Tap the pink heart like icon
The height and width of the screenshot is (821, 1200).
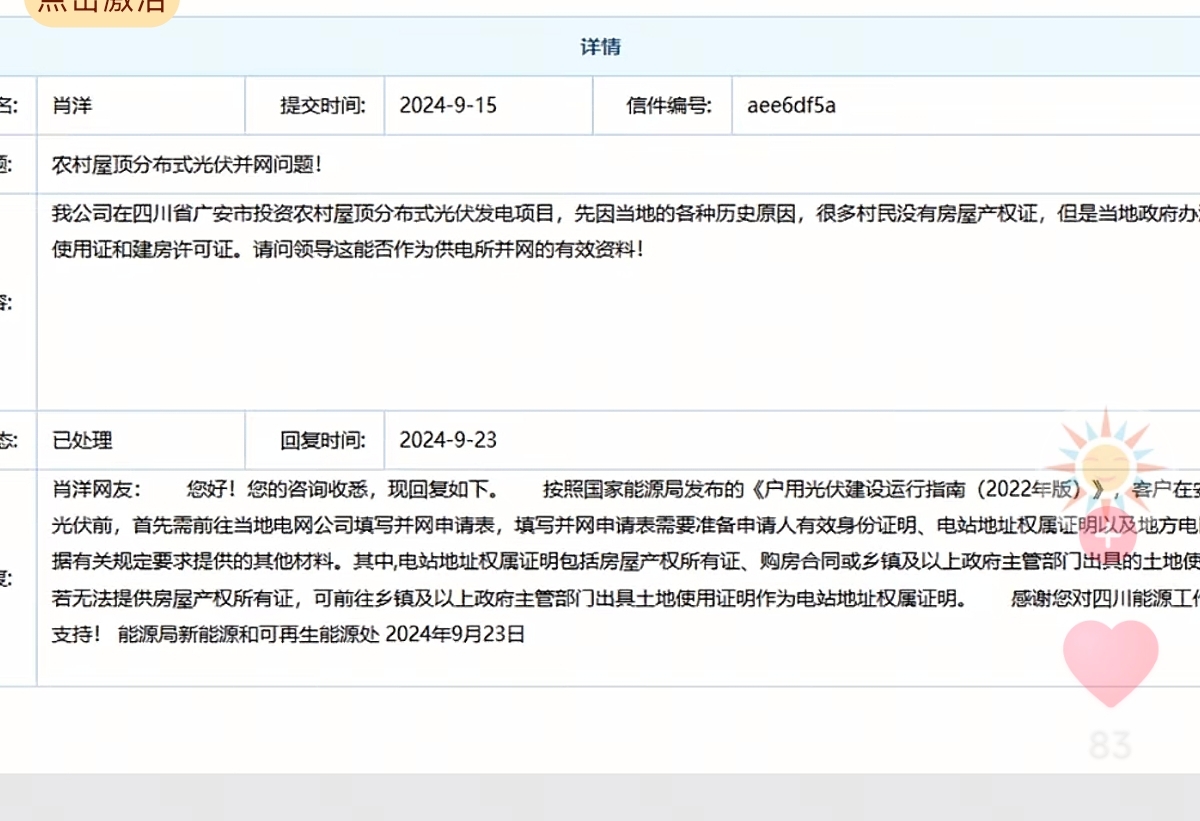pyautogui.click(x=1110, y=661)
